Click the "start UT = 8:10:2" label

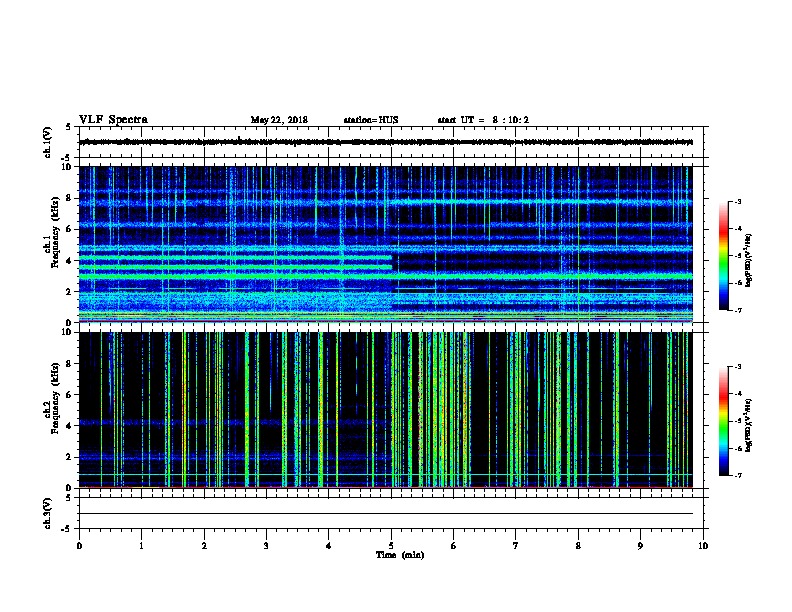click(x=483, y=120)
